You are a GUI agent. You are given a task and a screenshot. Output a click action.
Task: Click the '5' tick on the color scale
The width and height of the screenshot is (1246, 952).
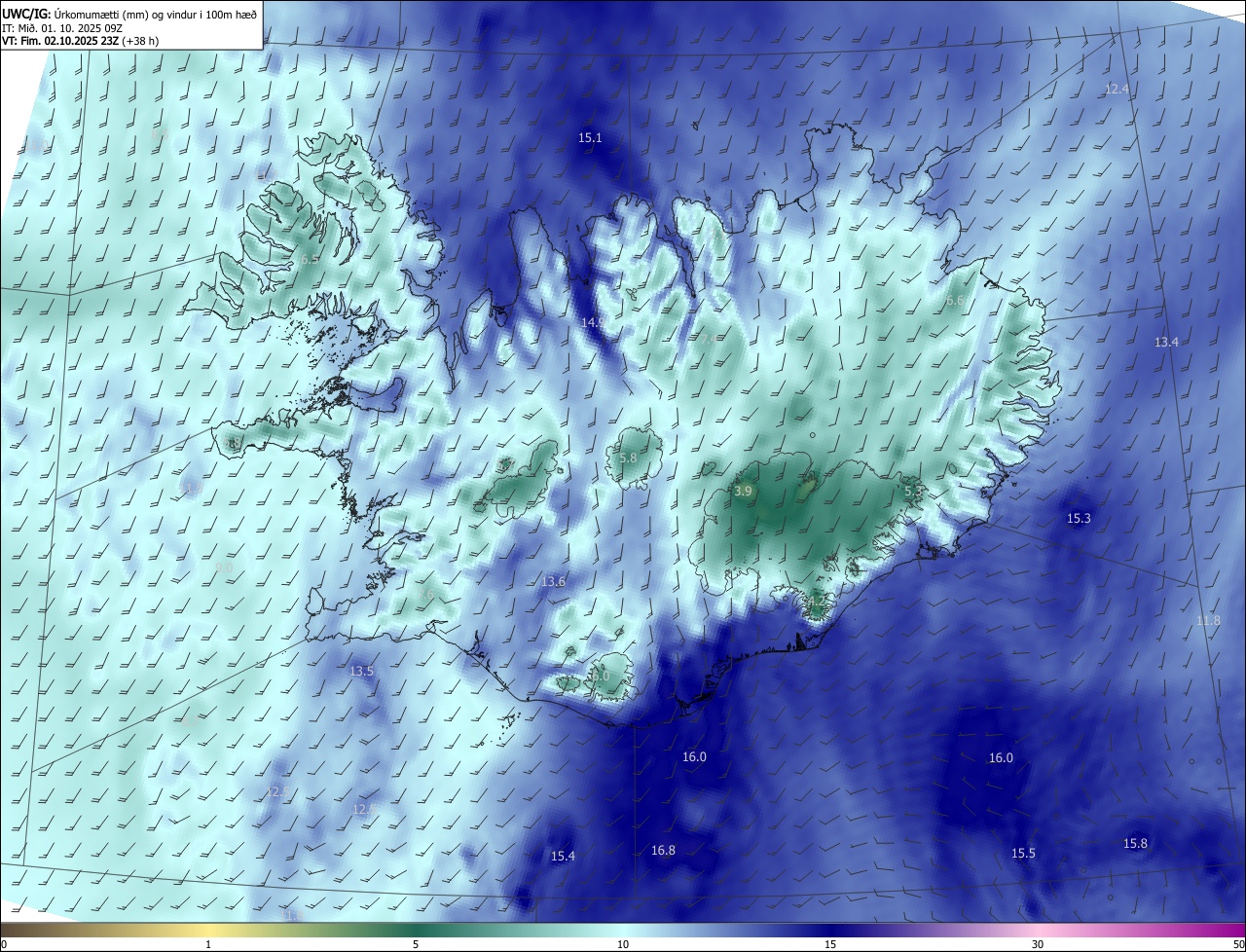click(x=416, y=944)
